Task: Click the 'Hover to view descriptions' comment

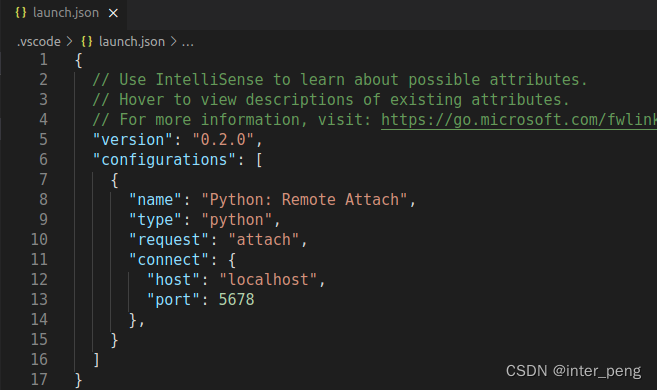Action: 331,100
